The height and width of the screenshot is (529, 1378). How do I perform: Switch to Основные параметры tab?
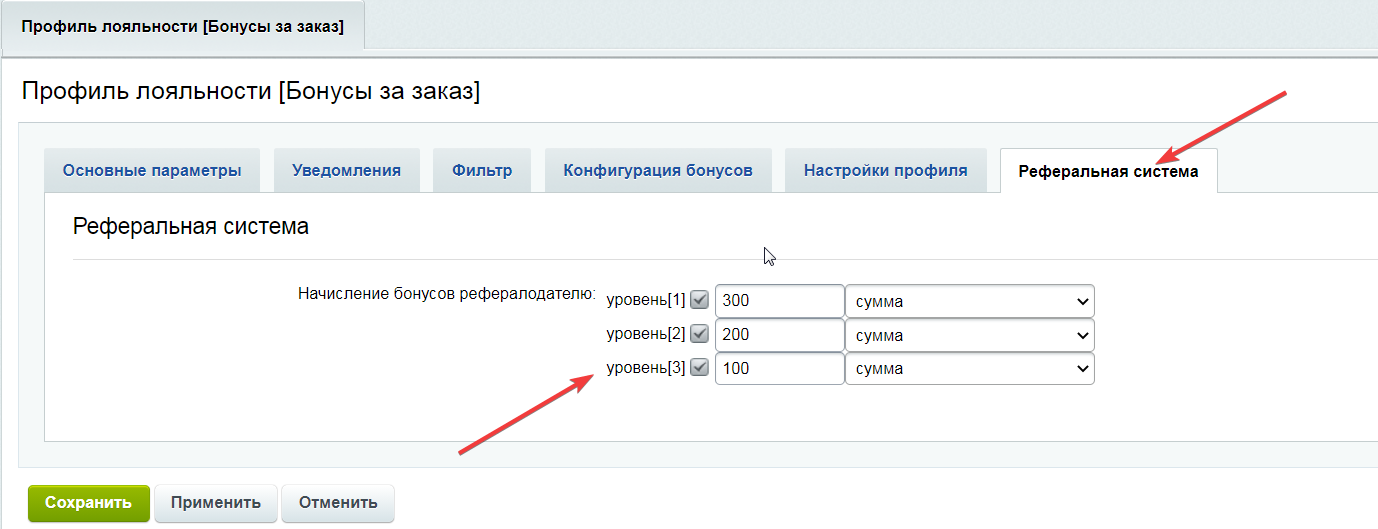coord(152,170)
